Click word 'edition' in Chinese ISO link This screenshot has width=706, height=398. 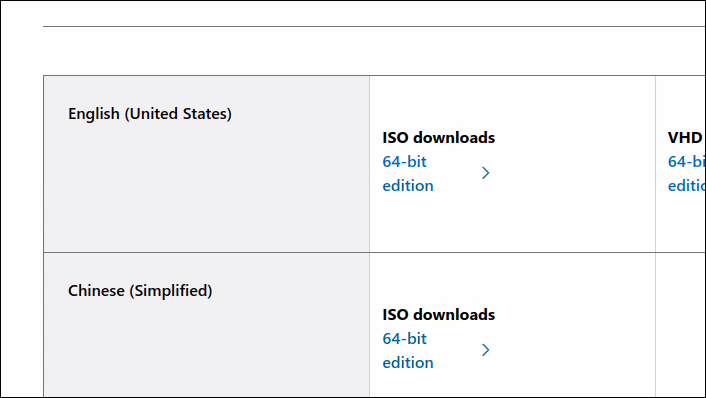[408, 362]
